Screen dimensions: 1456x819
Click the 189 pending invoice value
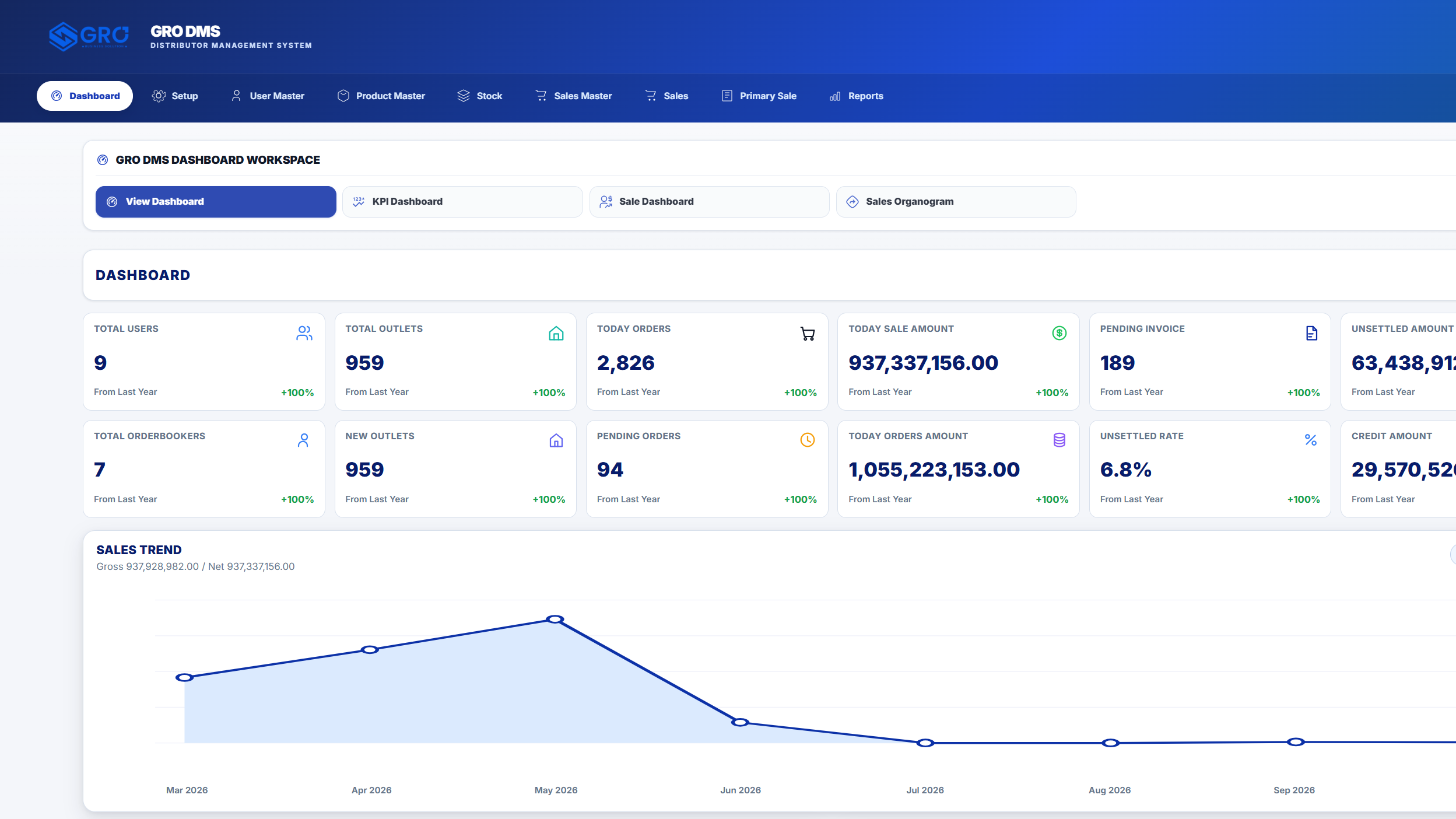pyautogui.click(x=1117, y=363)
